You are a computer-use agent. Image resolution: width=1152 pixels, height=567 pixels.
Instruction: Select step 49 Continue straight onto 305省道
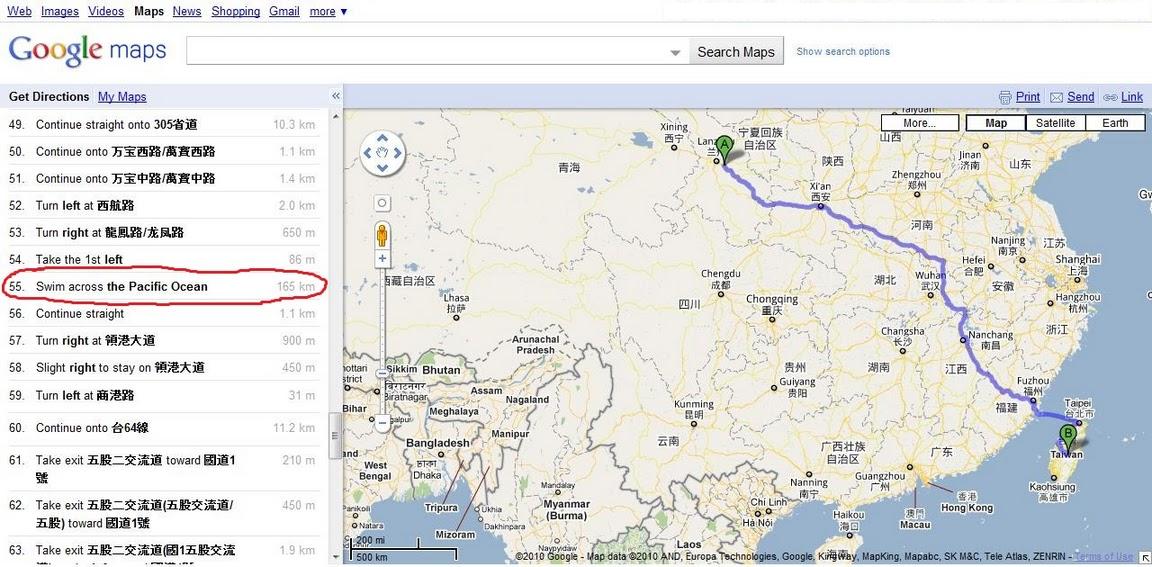click(x=162, y=125)
